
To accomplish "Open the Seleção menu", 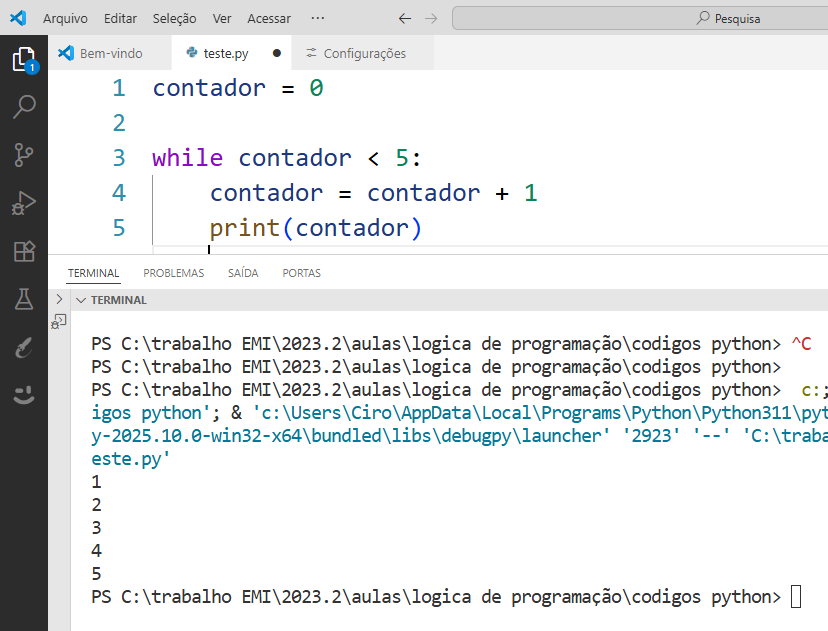I will 175,19.
